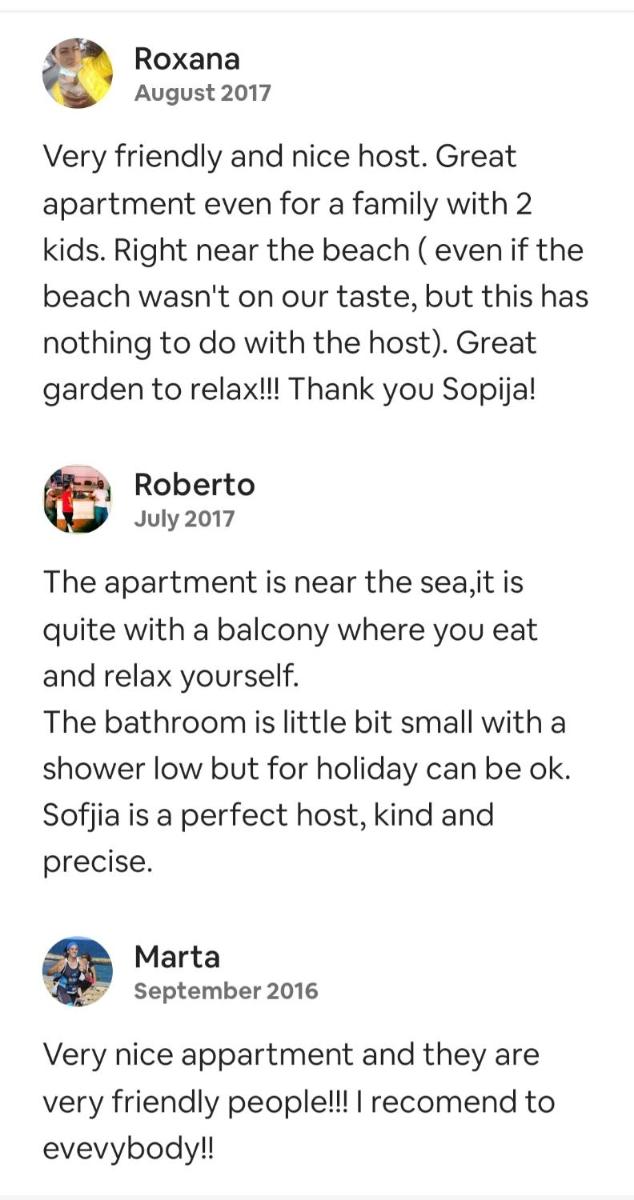Screen dimensions: 634x1200
Task: Open Roxana's profile picture
Action: (78, 74)
